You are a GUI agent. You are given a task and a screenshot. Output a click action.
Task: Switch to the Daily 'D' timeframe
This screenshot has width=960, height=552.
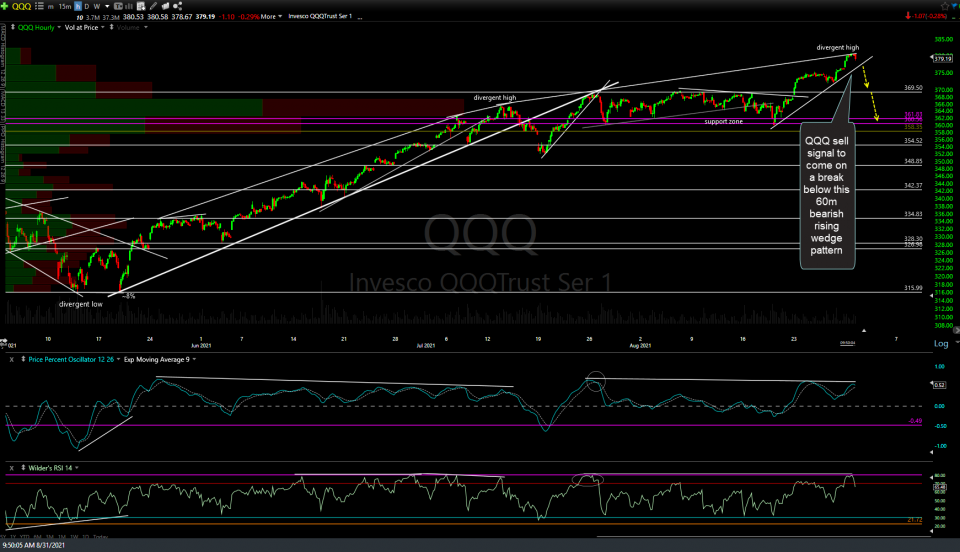pyautogui.click(x=87, y=7)
